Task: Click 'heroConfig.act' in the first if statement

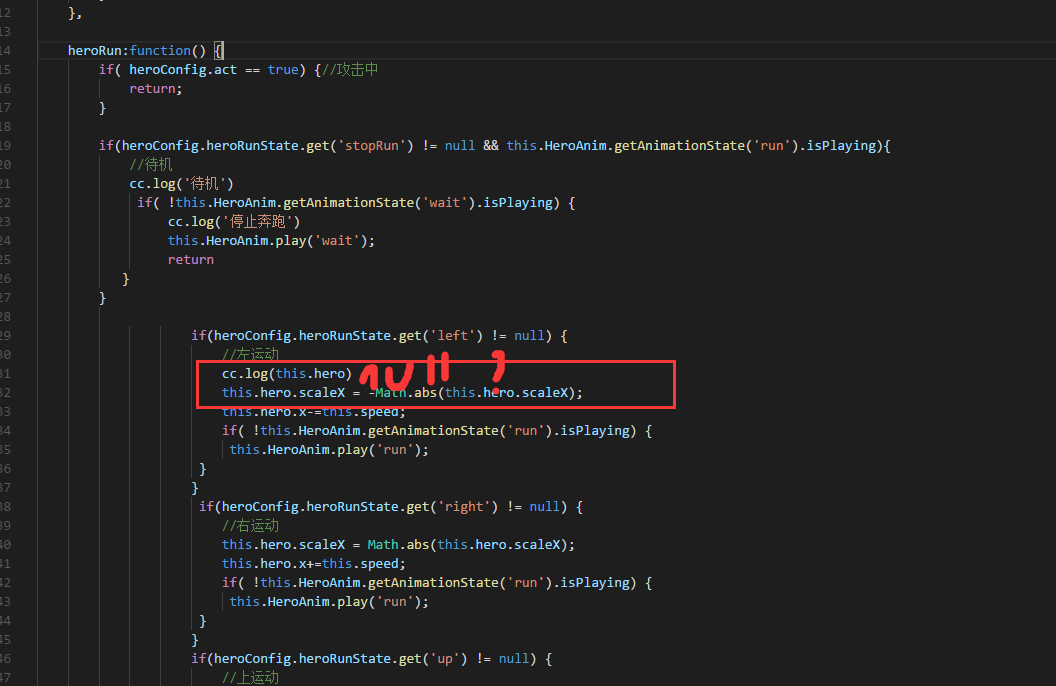Action: click(x=183, y=69)
